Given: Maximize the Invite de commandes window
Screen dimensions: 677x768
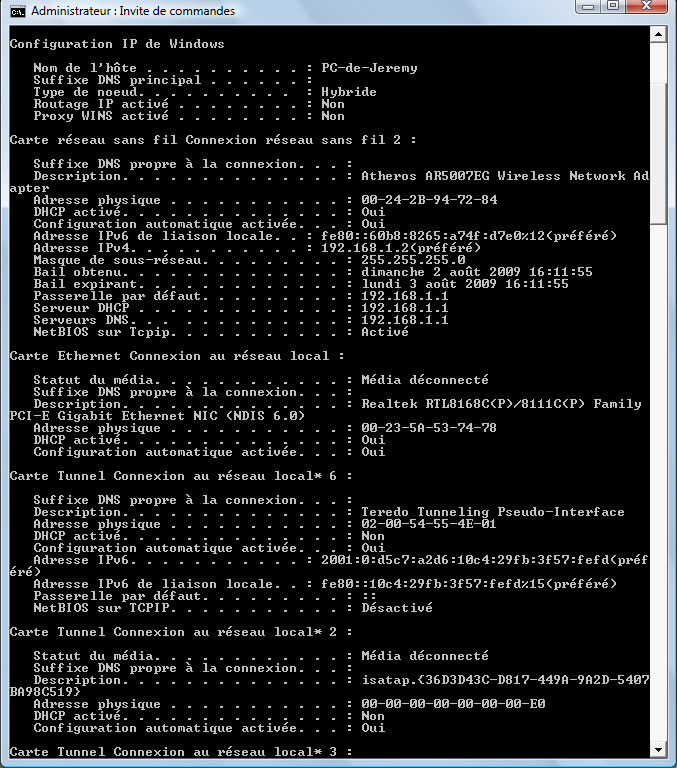Looking at the screenshot, I should 613,6.
